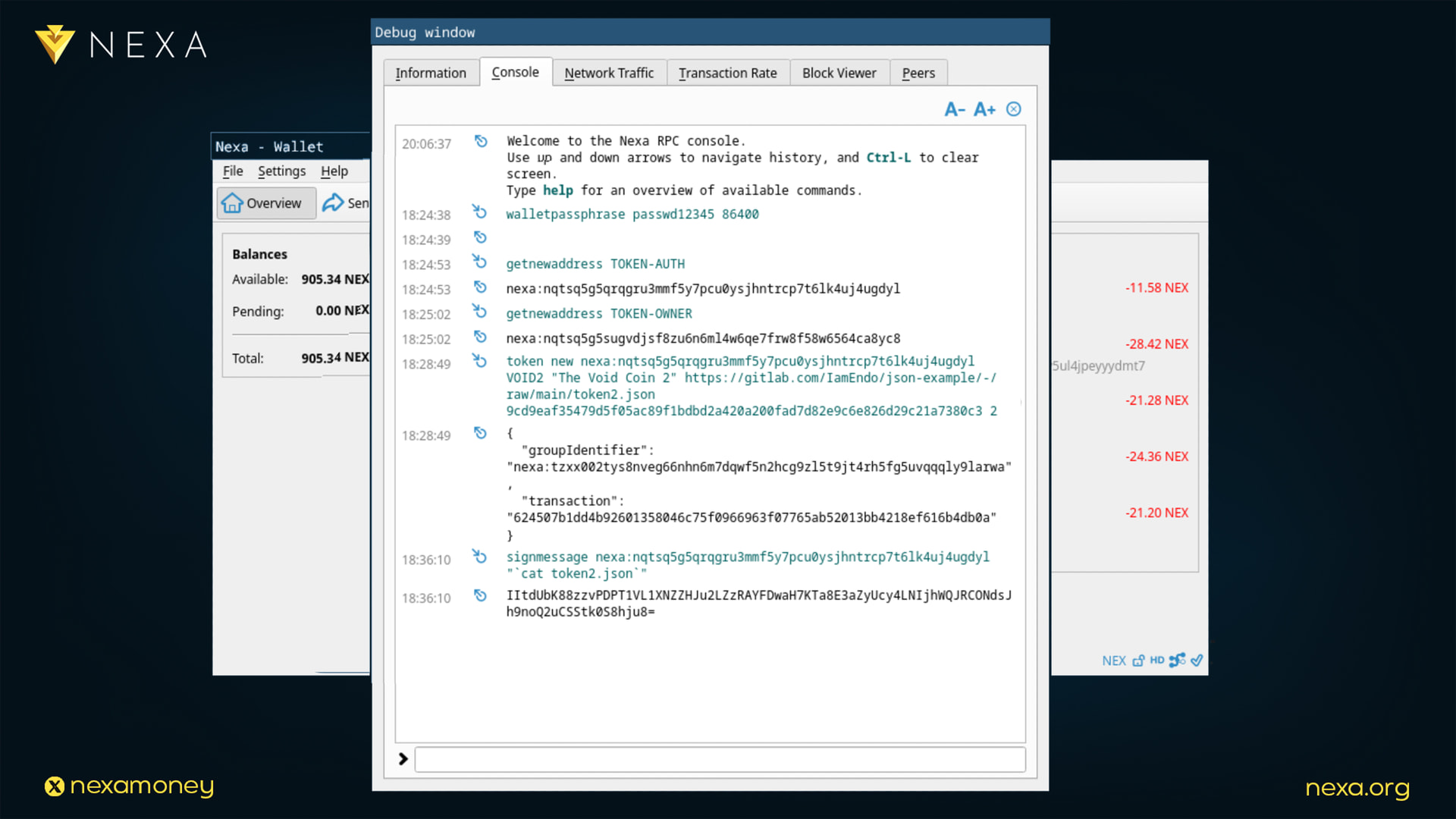Click the sync checkmark status icon
The width and height of the screenshot is (1456, 819).
tap(1197, 660)
